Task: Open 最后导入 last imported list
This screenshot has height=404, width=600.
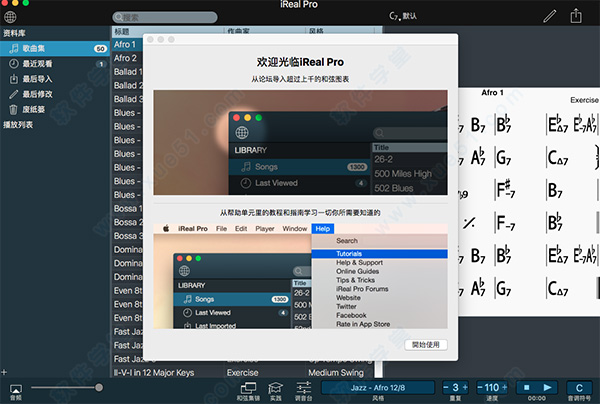Action: 55,79
